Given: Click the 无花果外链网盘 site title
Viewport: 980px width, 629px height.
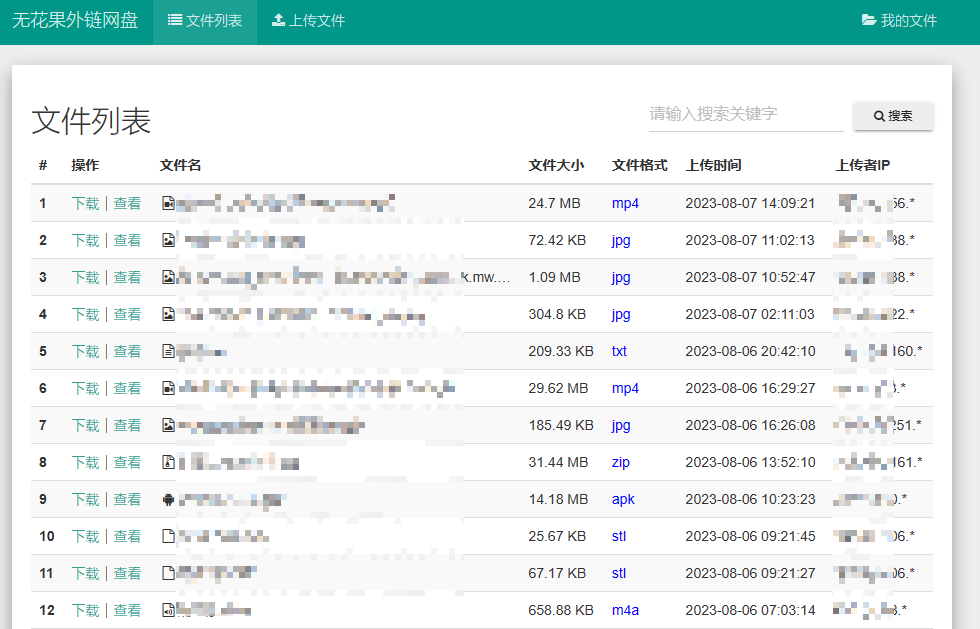Looking at the screenshot, I should [x=75, y=21].
